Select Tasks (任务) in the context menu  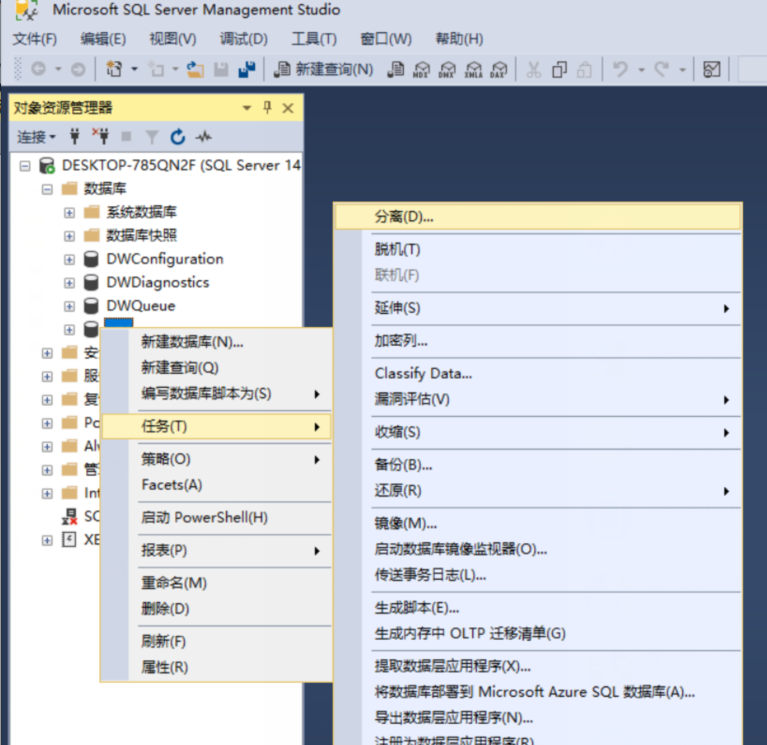point(216,427)
